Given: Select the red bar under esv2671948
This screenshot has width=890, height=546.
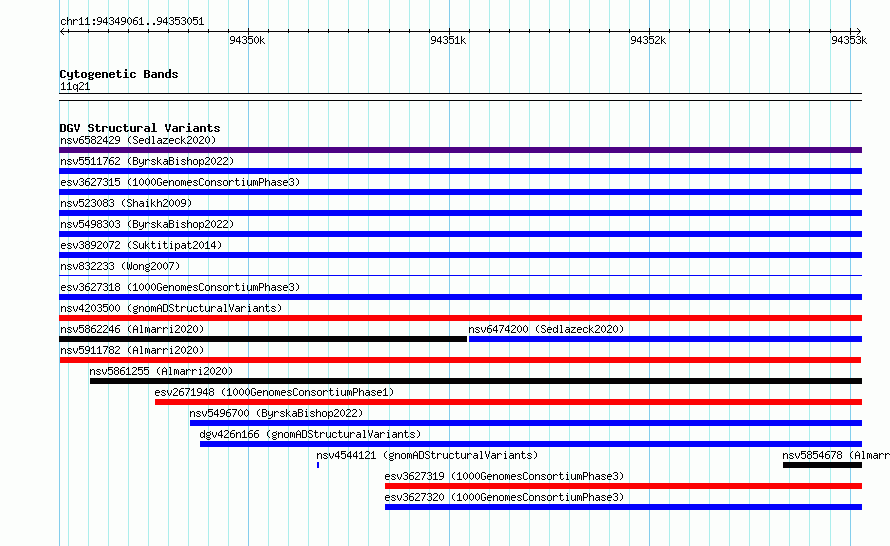Looking at the screenshot, I should [x=508, y=402].
